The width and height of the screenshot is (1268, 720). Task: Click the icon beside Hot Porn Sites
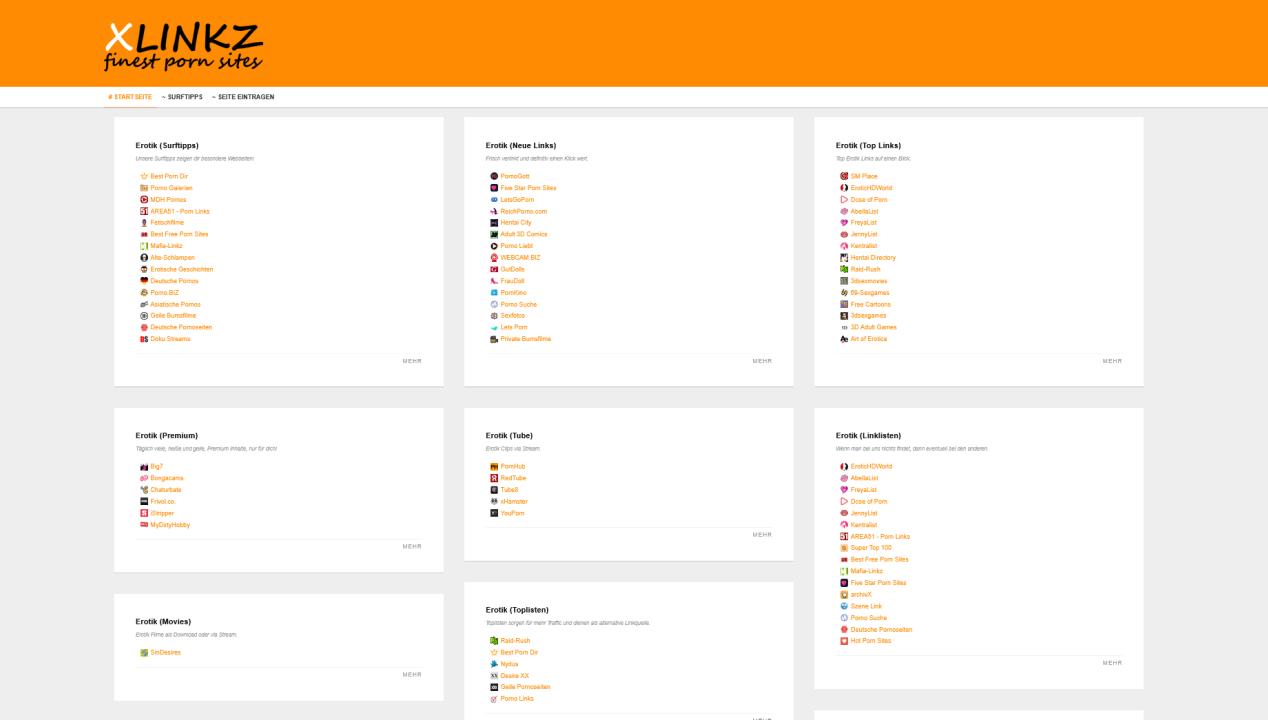(x=844, y=641)
